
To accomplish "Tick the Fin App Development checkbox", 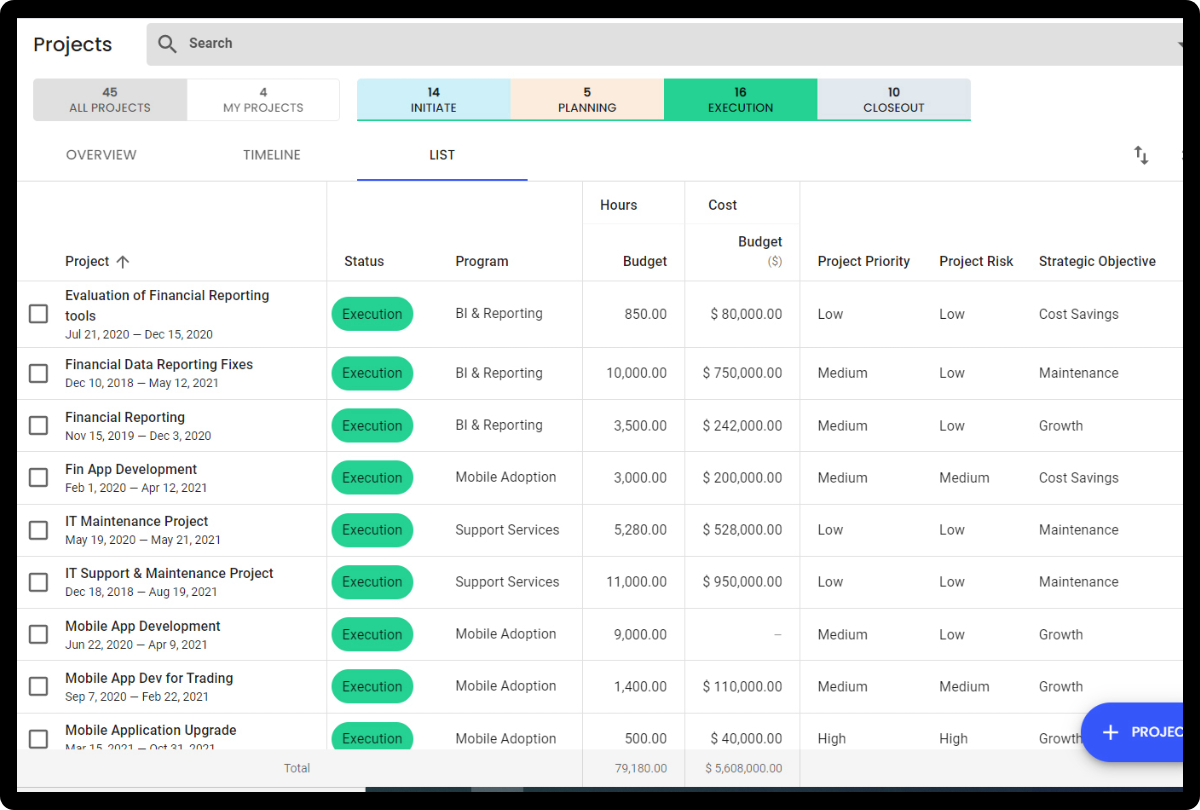I will pyautogui.click(x=38, y=477).
